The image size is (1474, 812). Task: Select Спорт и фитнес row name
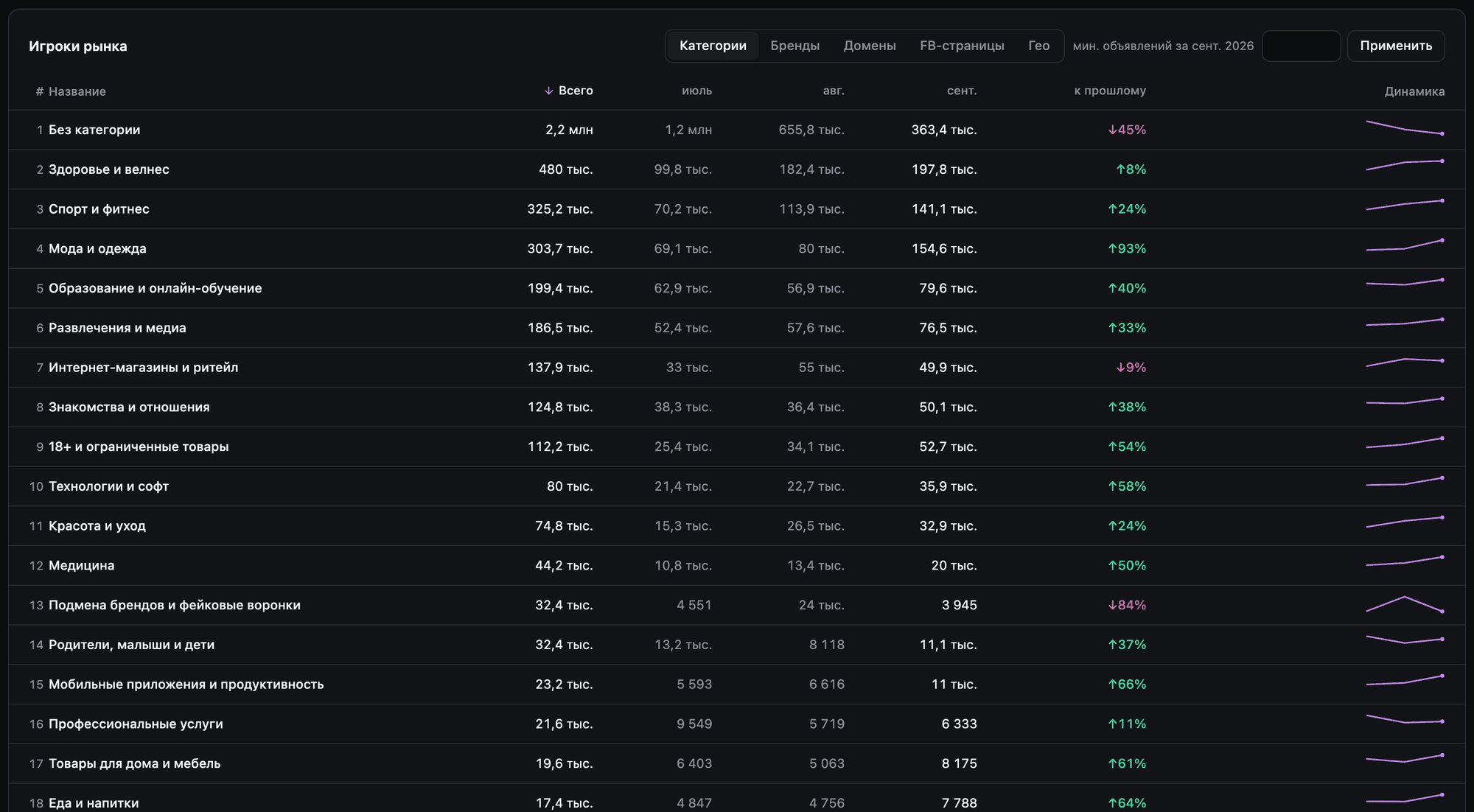click(99, 209)
